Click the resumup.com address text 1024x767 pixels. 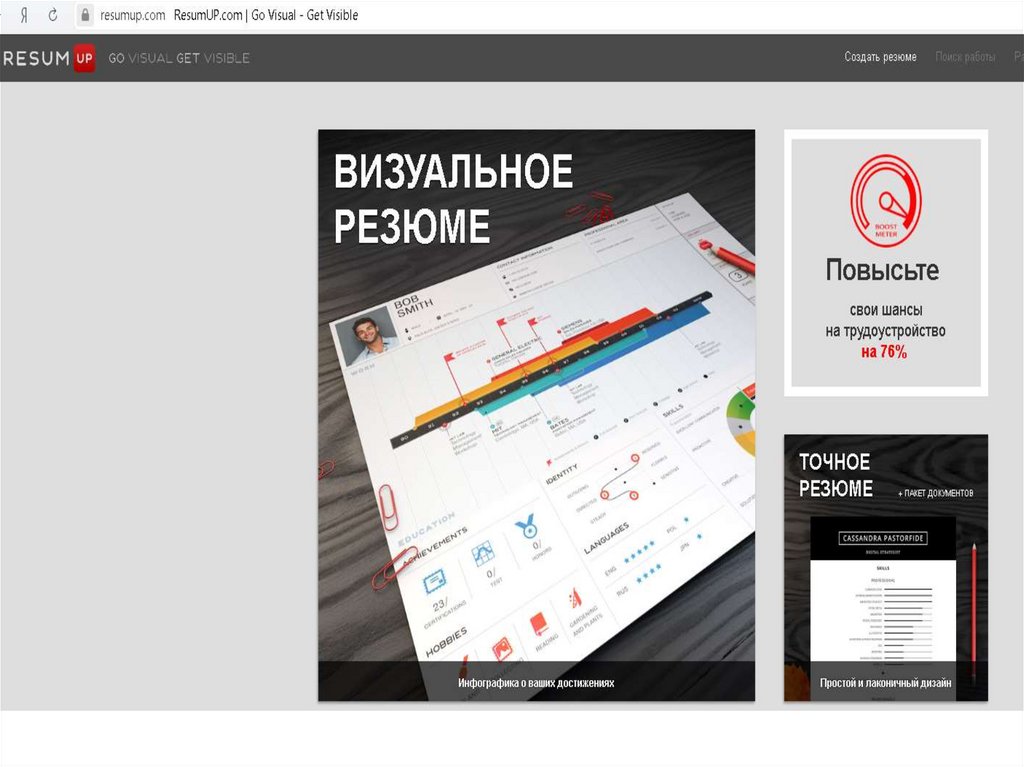pos(133,15)
